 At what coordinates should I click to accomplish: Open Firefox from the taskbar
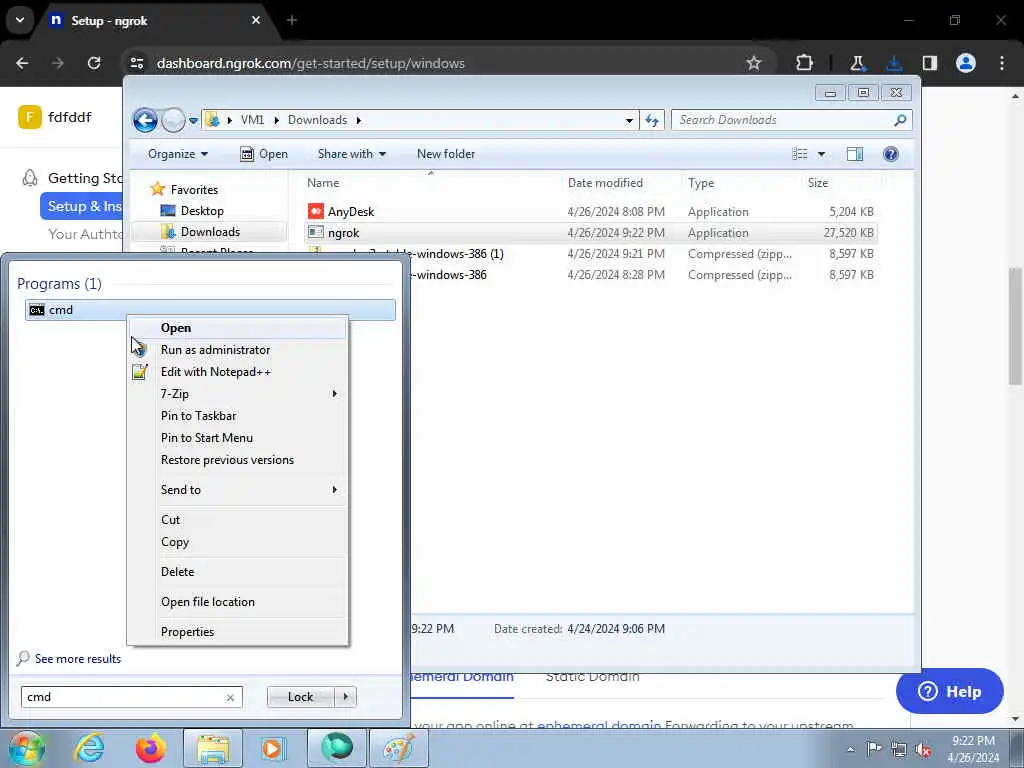coord(150,748)
